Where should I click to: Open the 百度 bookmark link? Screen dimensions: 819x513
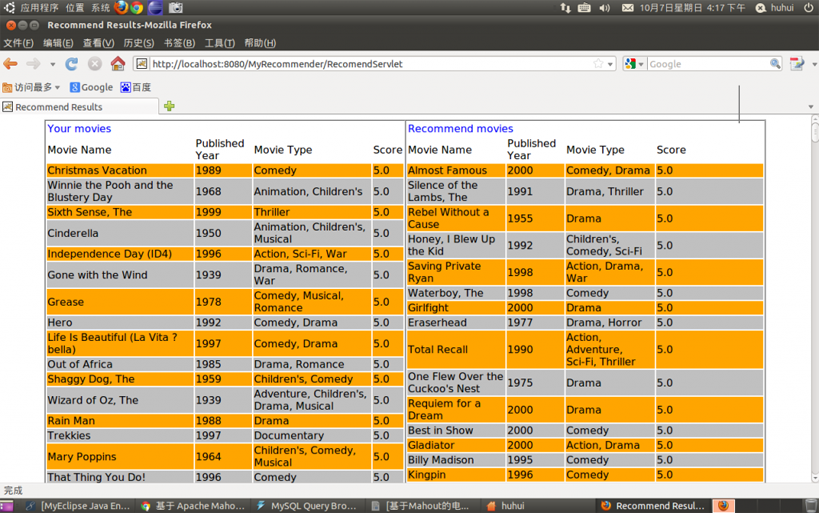tap(136, 87)
